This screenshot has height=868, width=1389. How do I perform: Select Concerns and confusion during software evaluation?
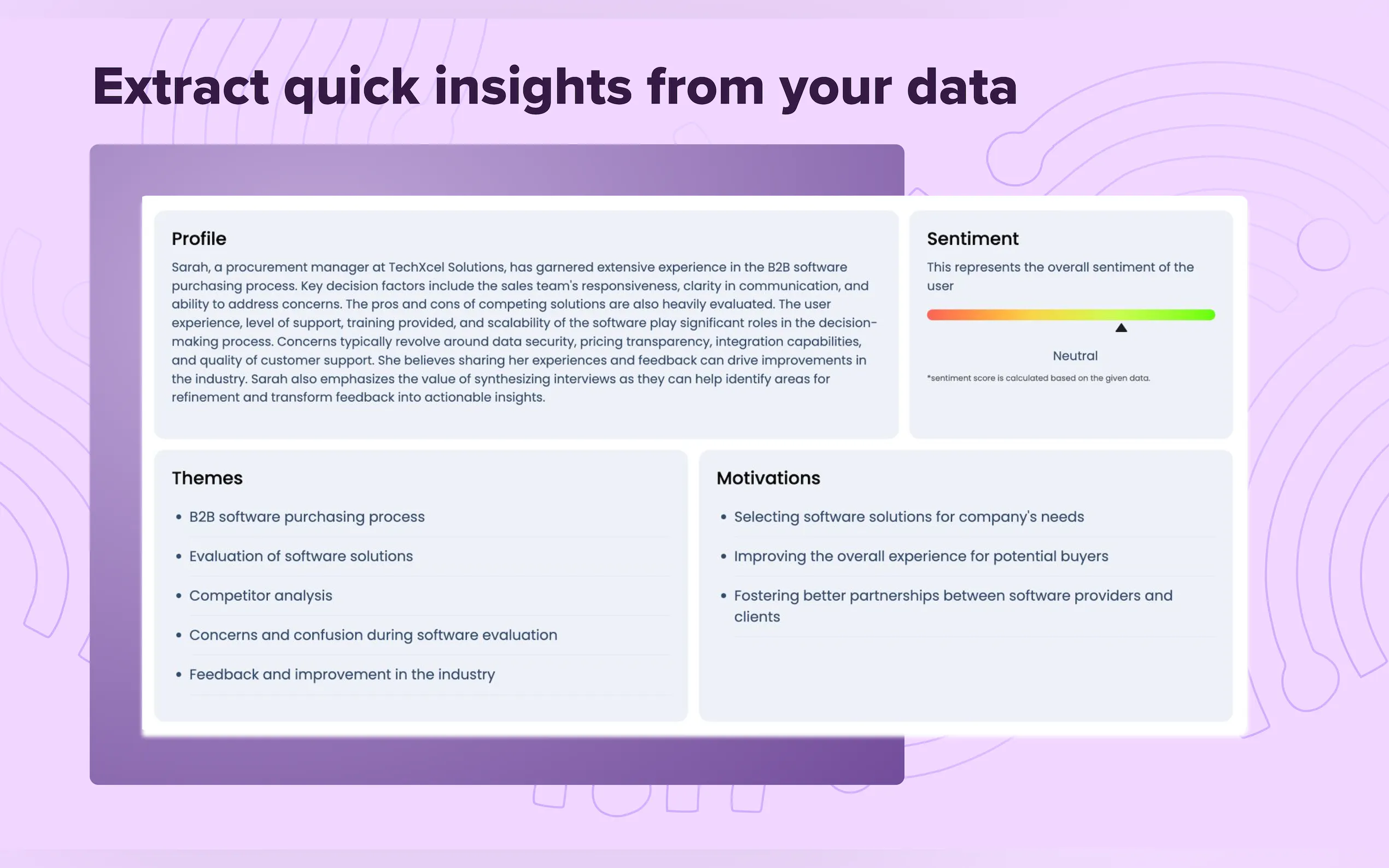point(373,635)
